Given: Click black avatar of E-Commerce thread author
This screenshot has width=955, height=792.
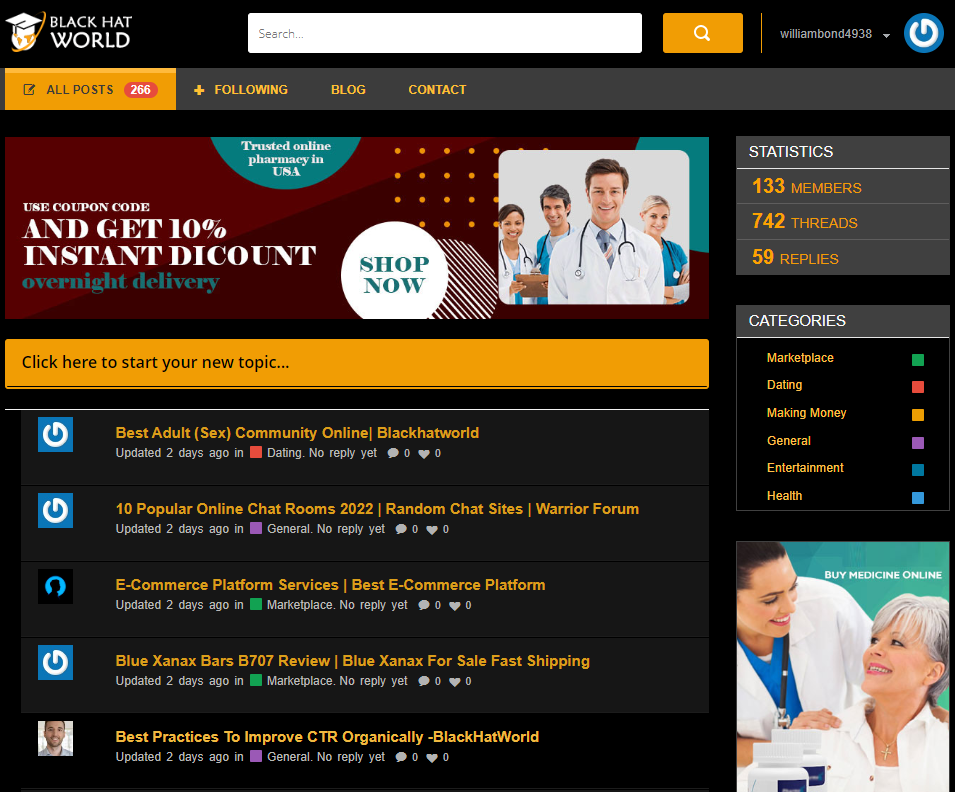Looking at the screenshot, I should (x=55, y=587).
